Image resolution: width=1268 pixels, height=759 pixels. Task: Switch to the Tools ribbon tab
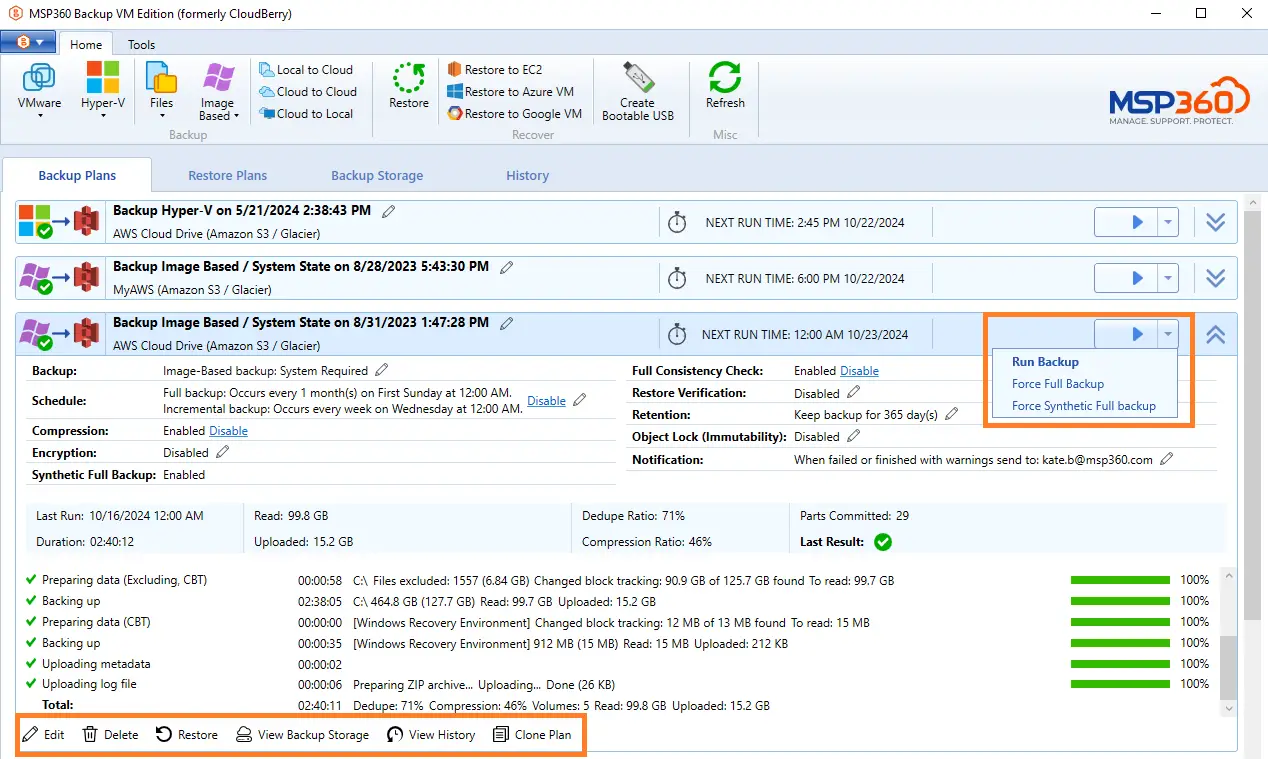click(x=140, y=44)
